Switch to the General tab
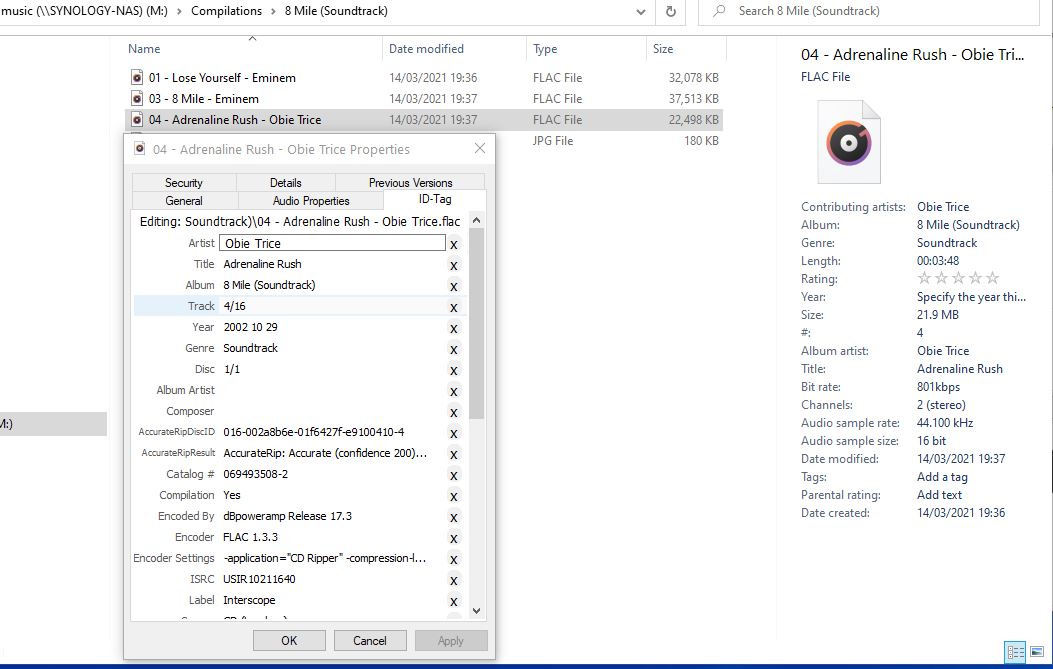1053x669 pixels. pos(184,201)
